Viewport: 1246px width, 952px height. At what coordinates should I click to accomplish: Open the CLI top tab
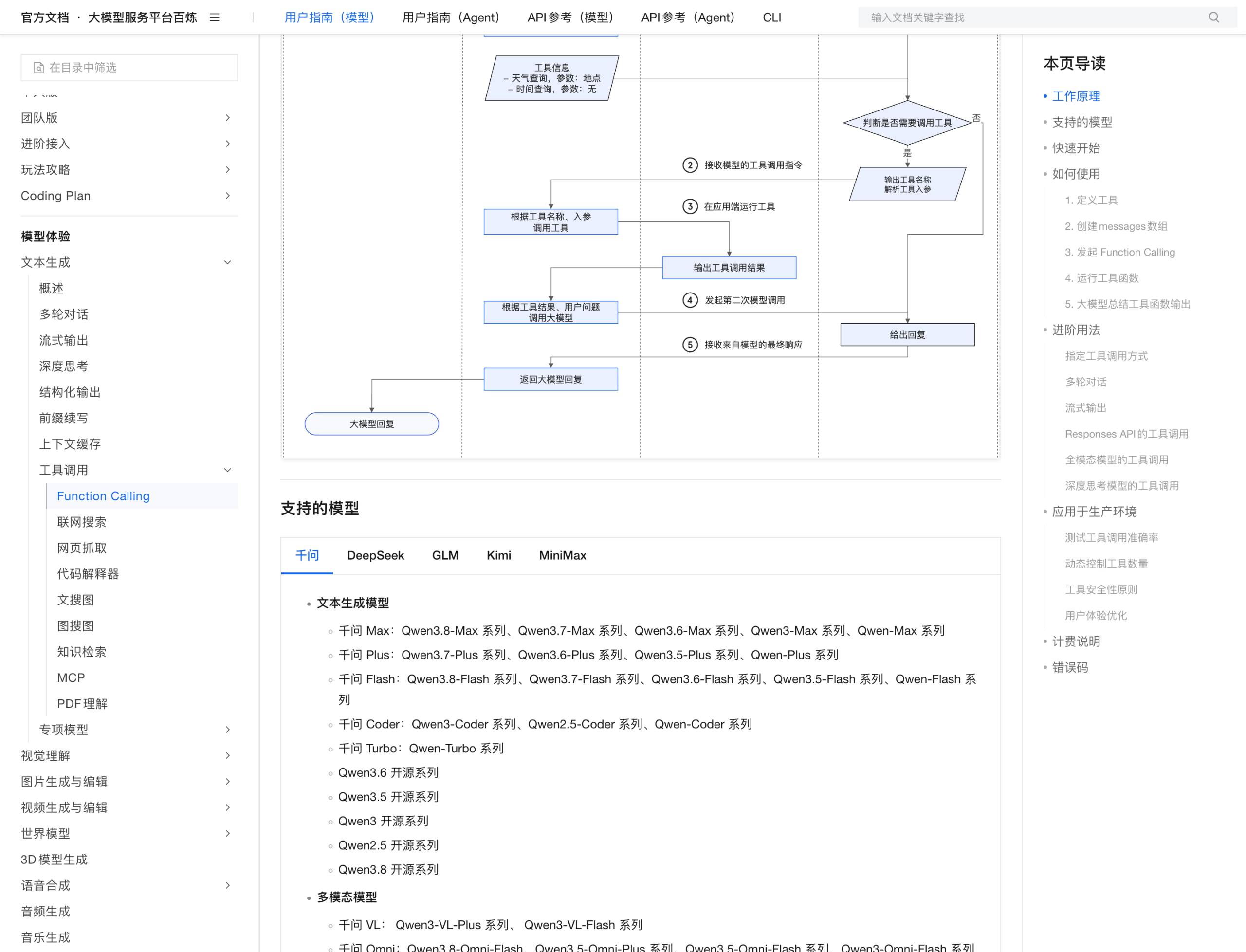click(772, 18)
